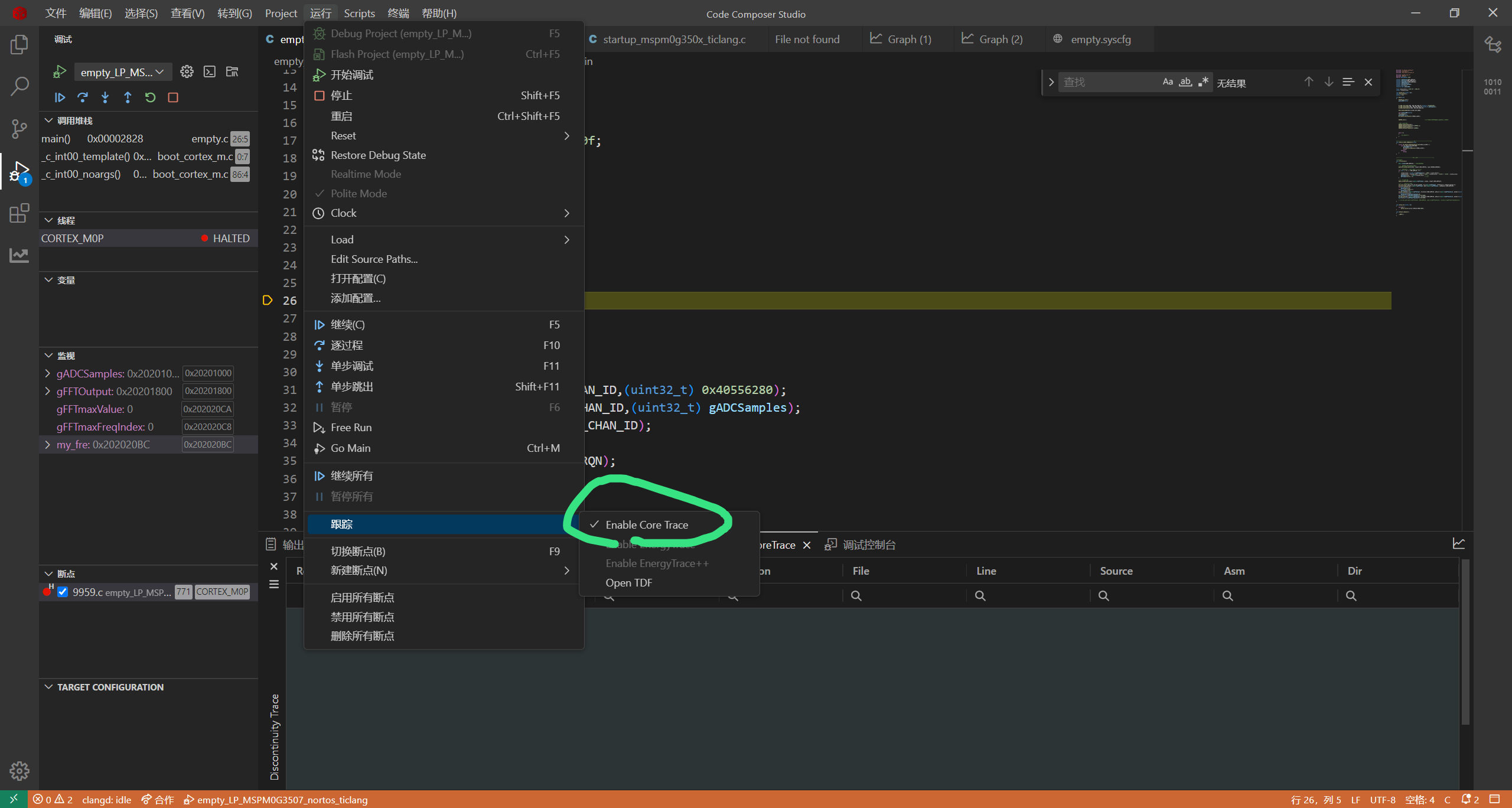The image size is (1512, 808).
Task: Toggle Polite Mode in the Run menu
Action: coord(359,193)
